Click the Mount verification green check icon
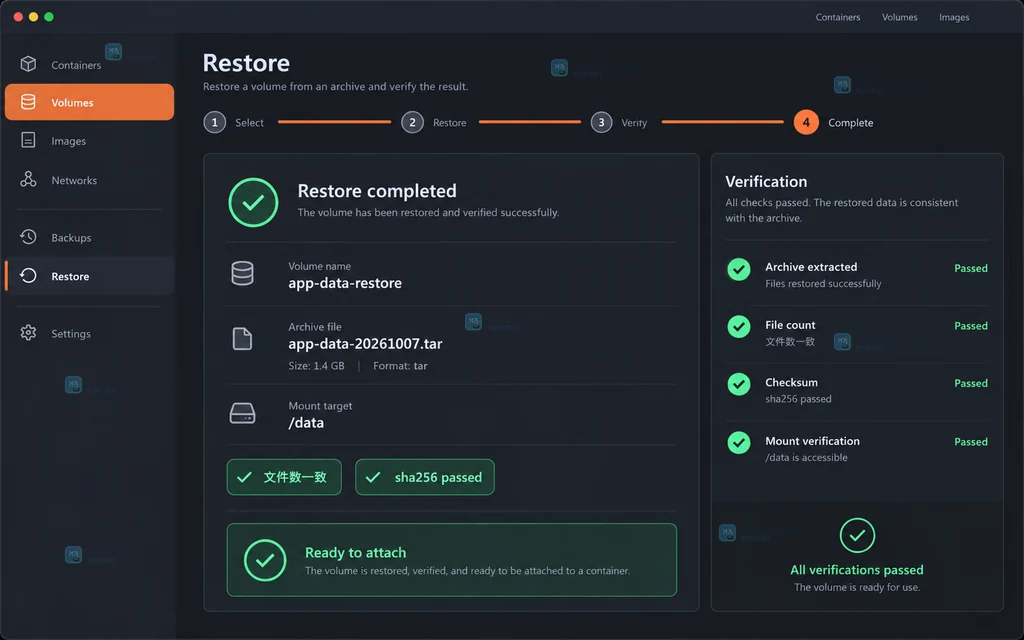Viewport: 1024px width, 640px height. (739, 443)
